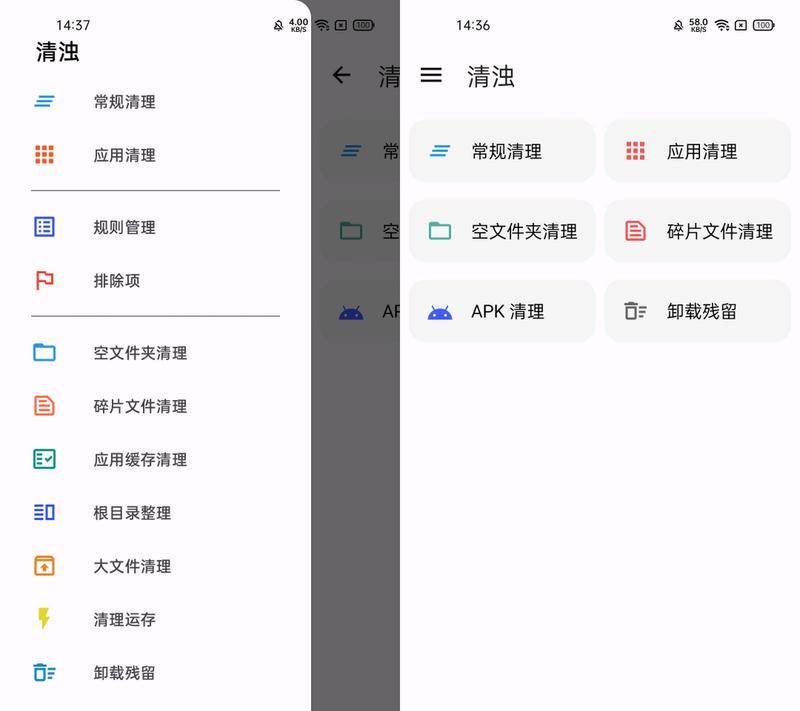Tap the 14:37 clock in left status bar

click(x=72, y=25)
